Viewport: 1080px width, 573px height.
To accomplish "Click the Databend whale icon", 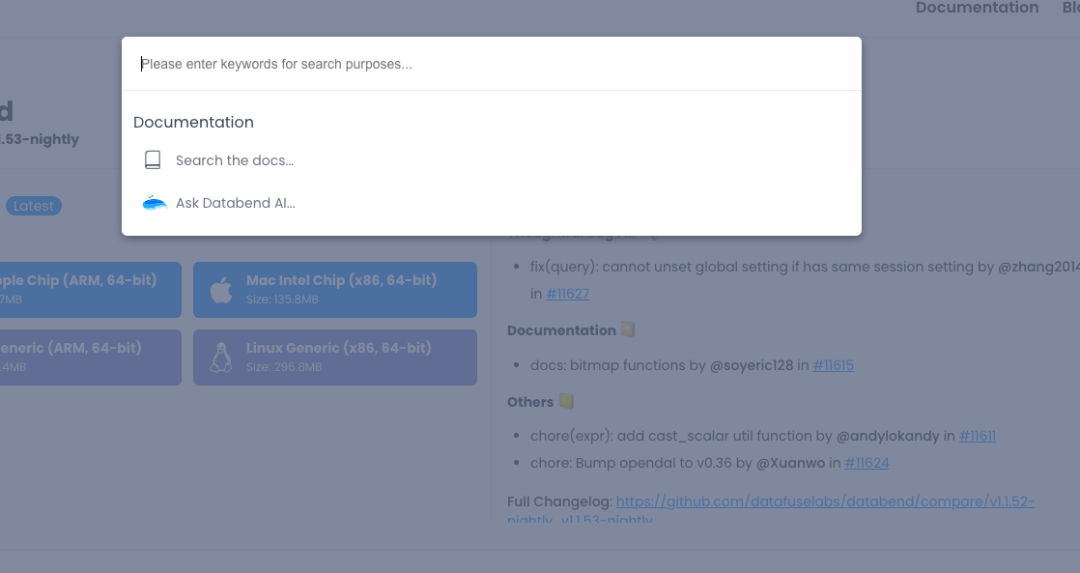I will tap(154, 203).
